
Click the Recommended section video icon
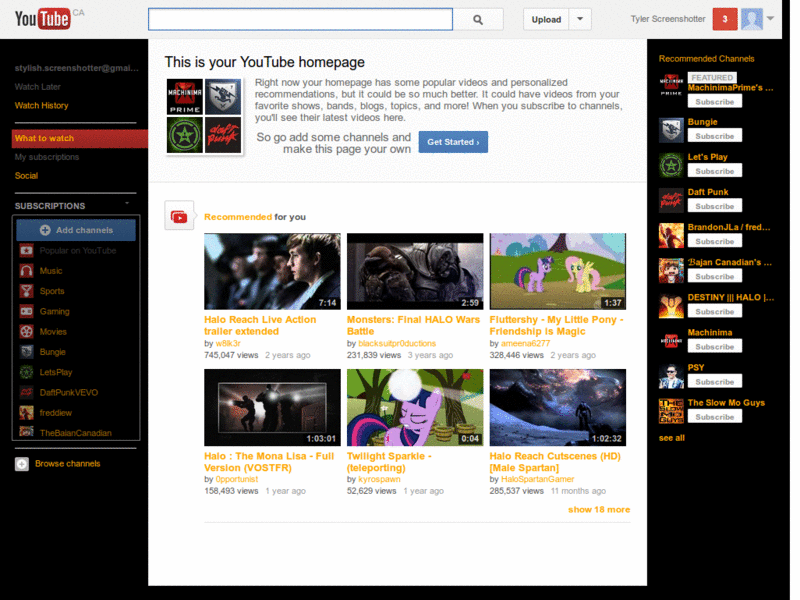[179, 216]
